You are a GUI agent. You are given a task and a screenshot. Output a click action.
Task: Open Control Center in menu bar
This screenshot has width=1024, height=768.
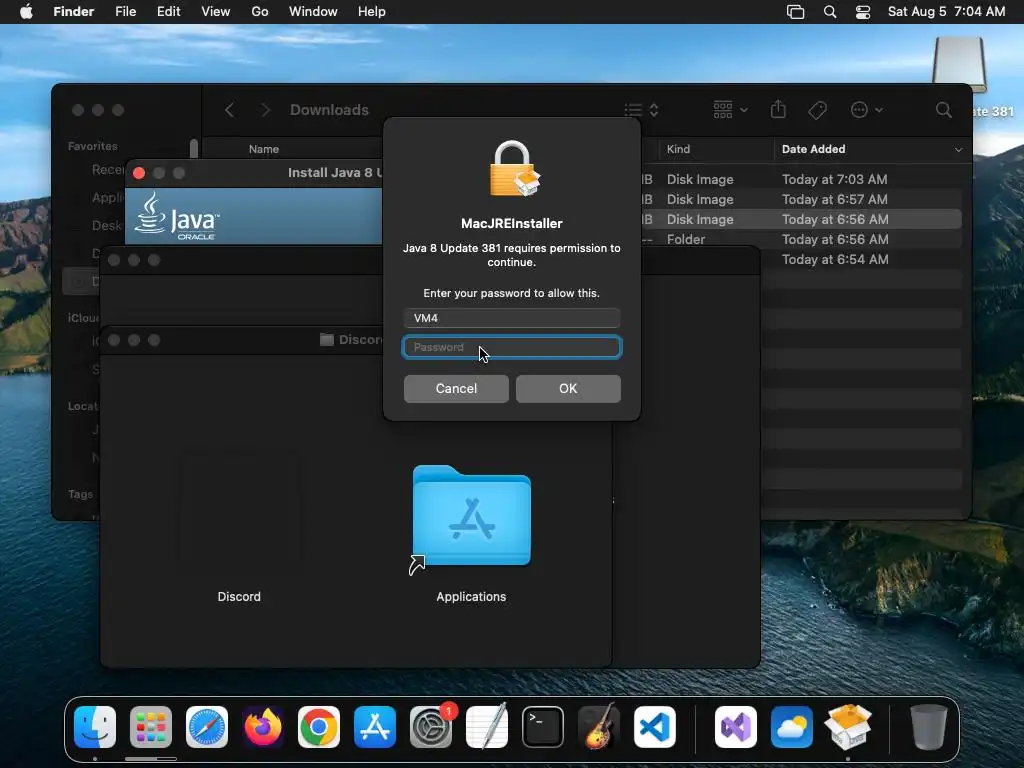863,12
